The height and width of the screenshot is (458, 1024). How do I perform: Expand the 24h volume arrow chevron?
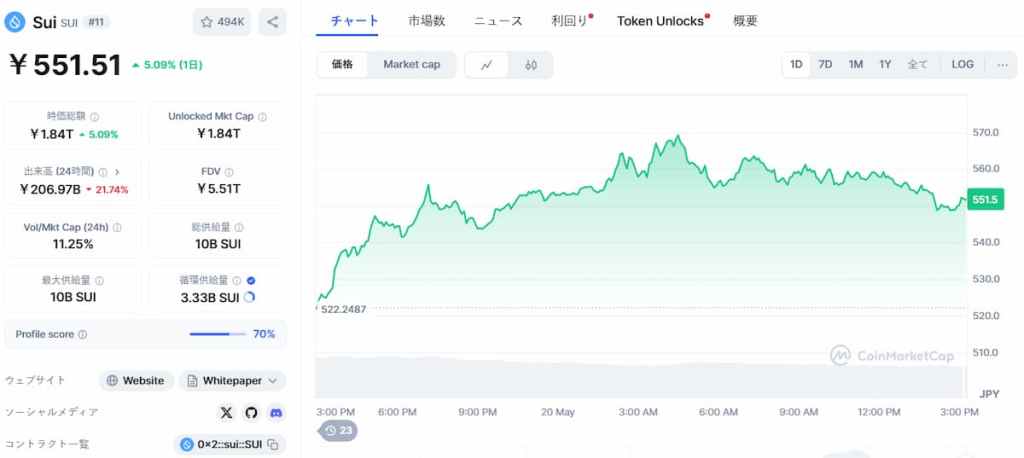pos(117,172)
